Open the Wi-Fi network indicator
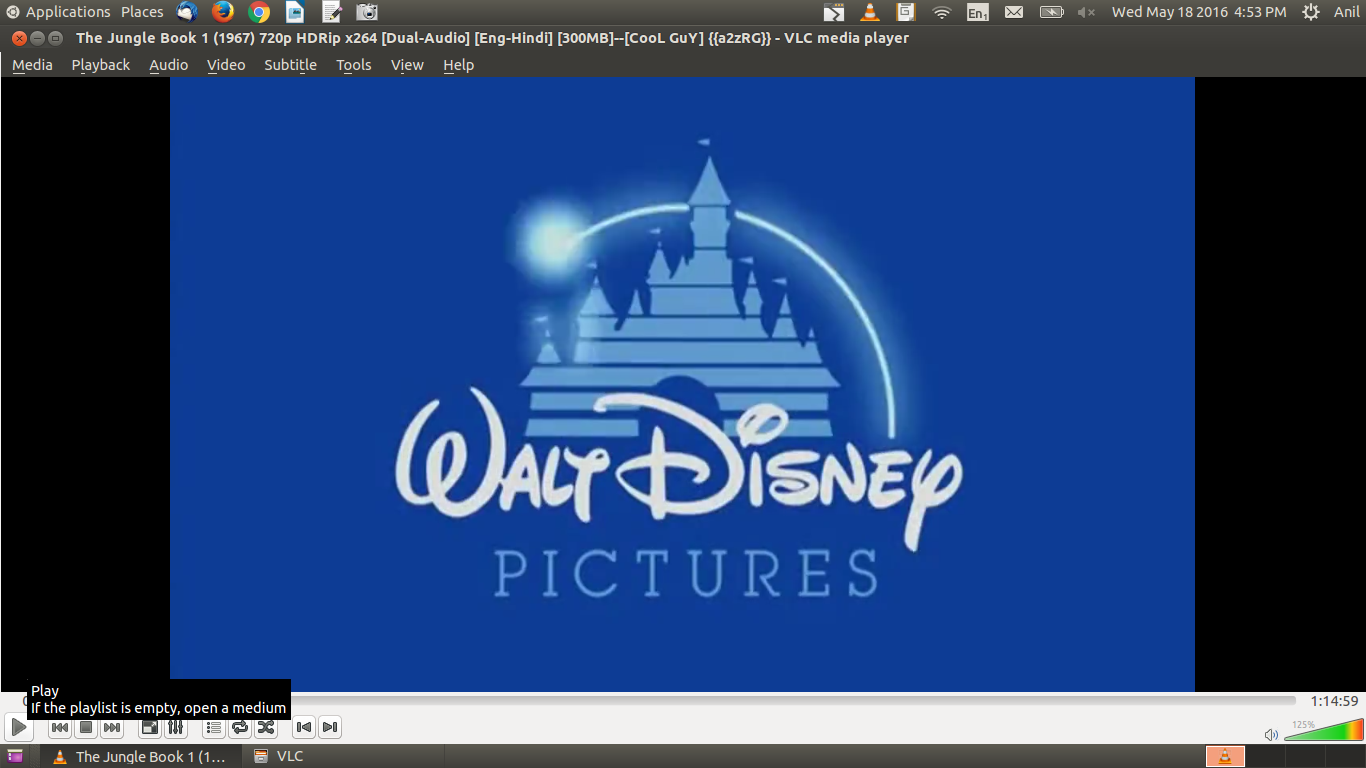The height and width of the screenshot is (768, 1366). (942, 12)
